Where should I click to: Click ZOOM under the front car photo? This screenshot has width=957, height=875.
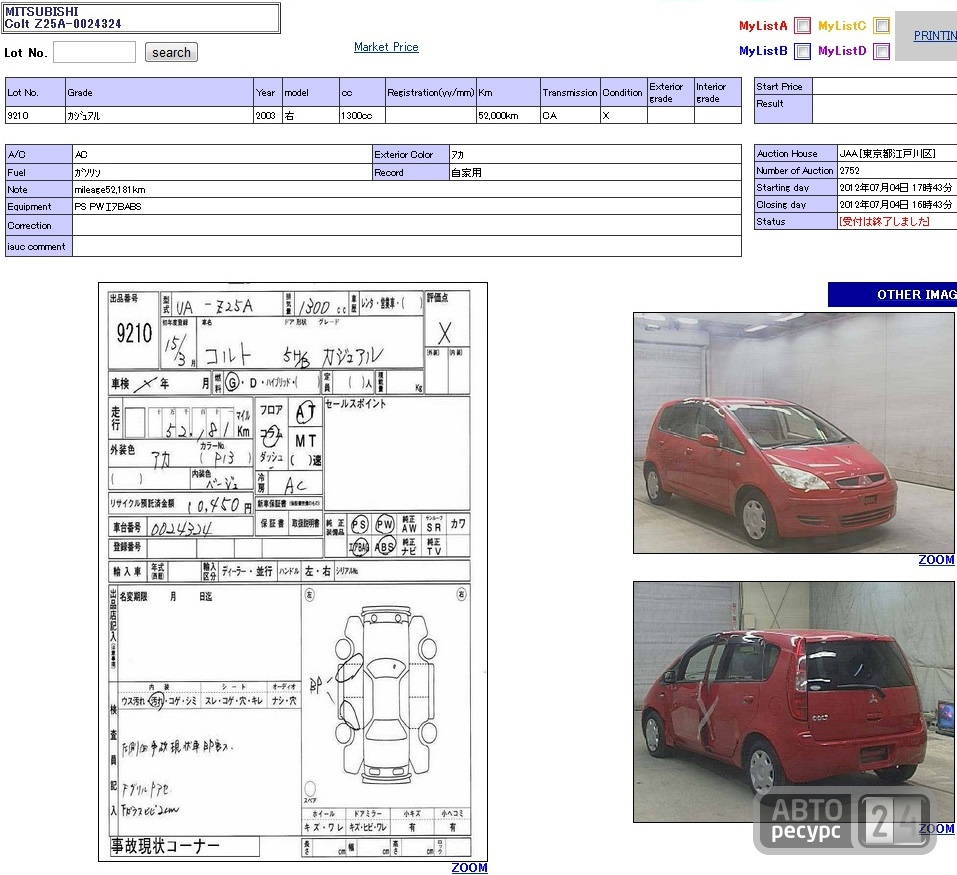click(x=936, y=560)
